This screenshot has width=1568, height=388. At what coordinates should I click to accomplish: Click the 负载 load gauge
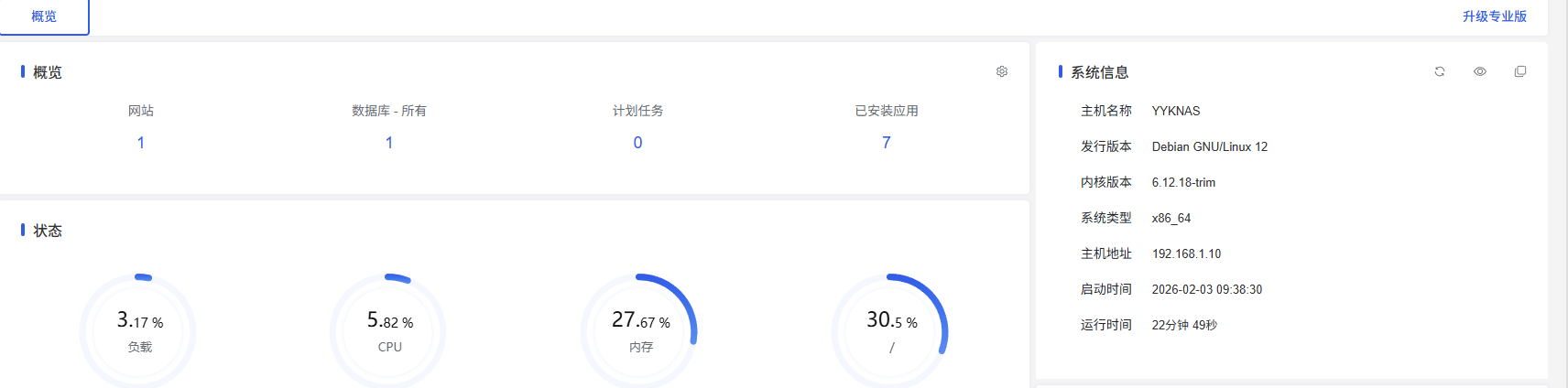[139, 330]
